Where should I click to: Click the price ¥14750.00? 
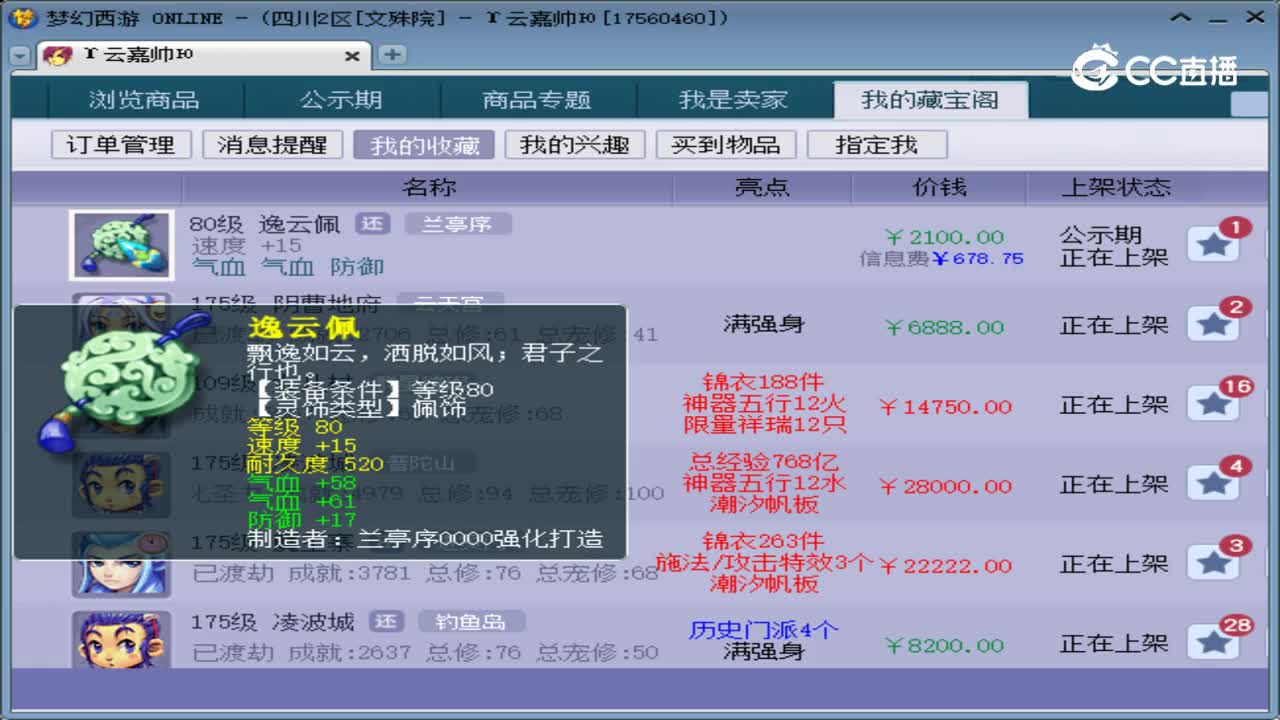tap(945, 407)
